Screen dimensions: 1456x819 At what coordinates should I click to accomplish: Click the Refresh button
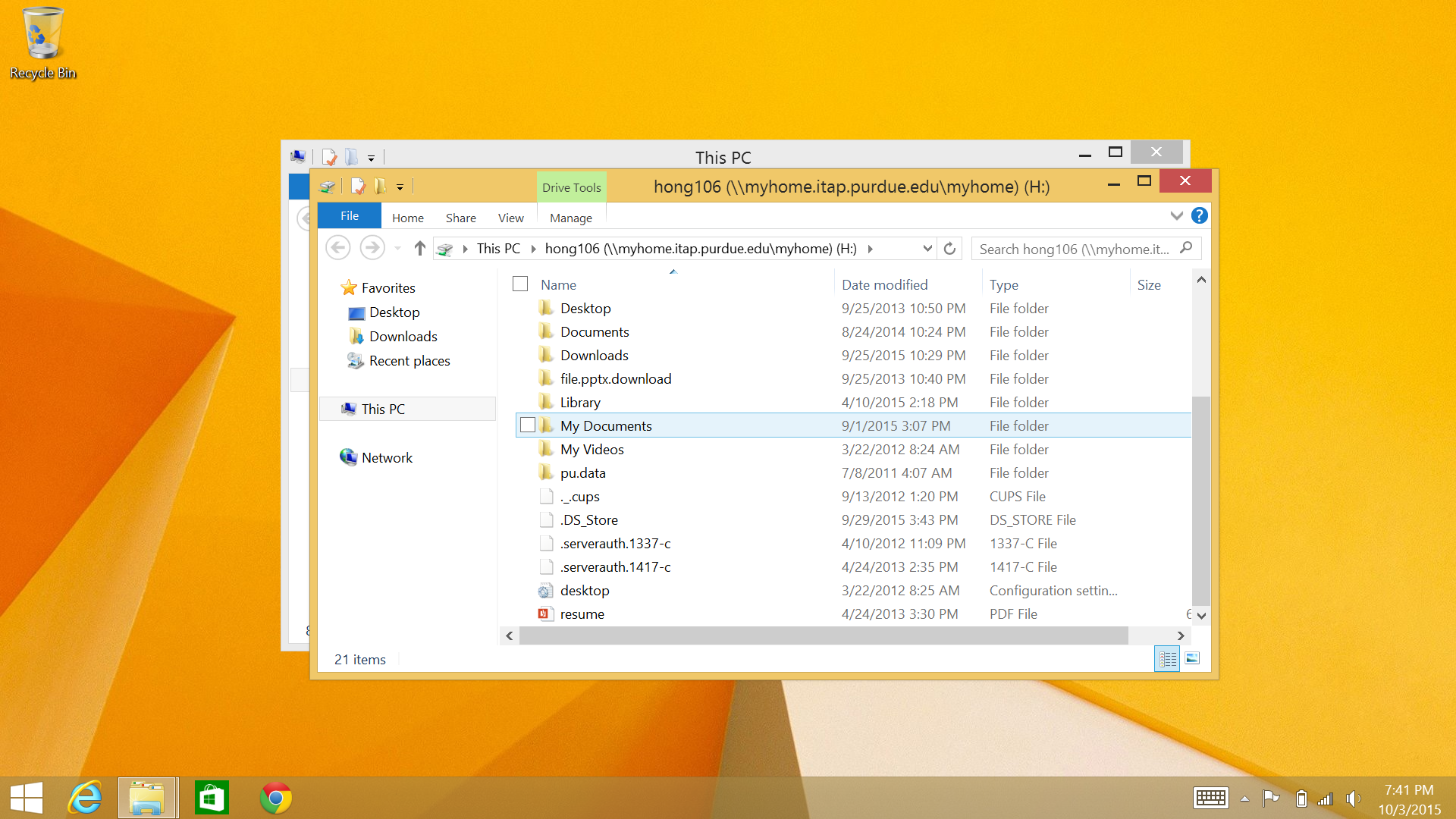pyautogui.click(x=949, y=249)
